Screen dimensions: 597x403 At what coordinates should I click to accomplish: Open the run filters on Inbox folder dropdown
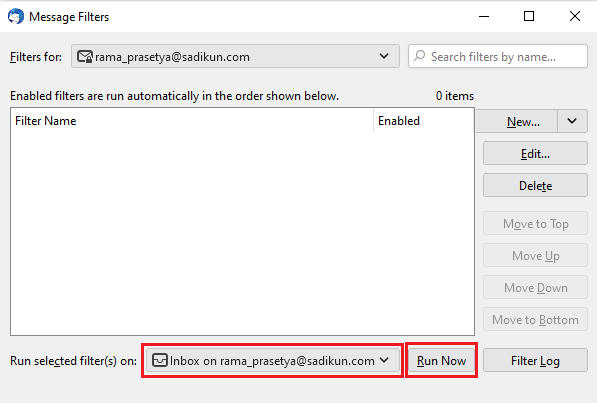pos(272,360)
